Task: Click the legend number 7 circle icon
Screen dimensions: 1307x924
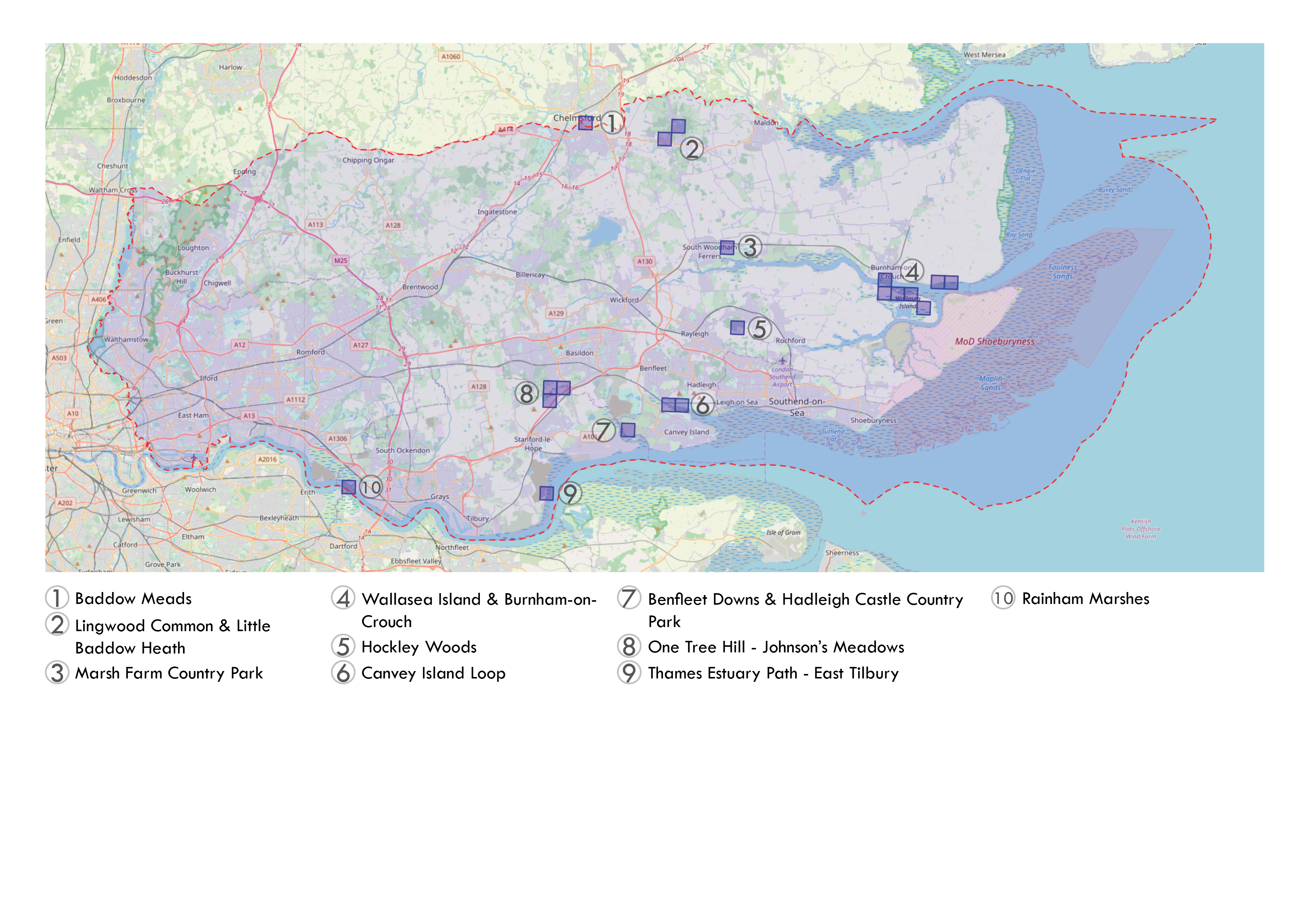Action: [629, 598]
